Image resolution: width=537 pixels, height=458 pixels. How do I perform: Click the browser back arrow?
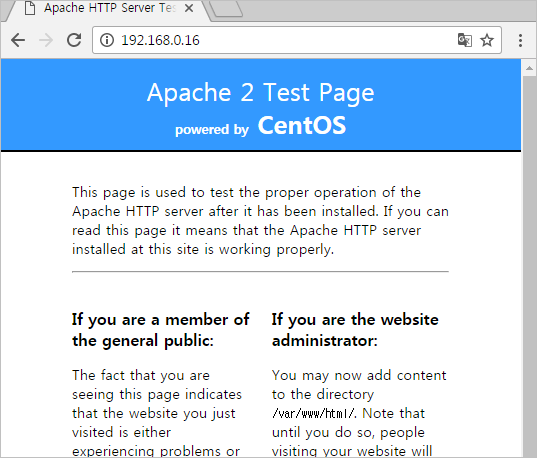pos(18,40)
